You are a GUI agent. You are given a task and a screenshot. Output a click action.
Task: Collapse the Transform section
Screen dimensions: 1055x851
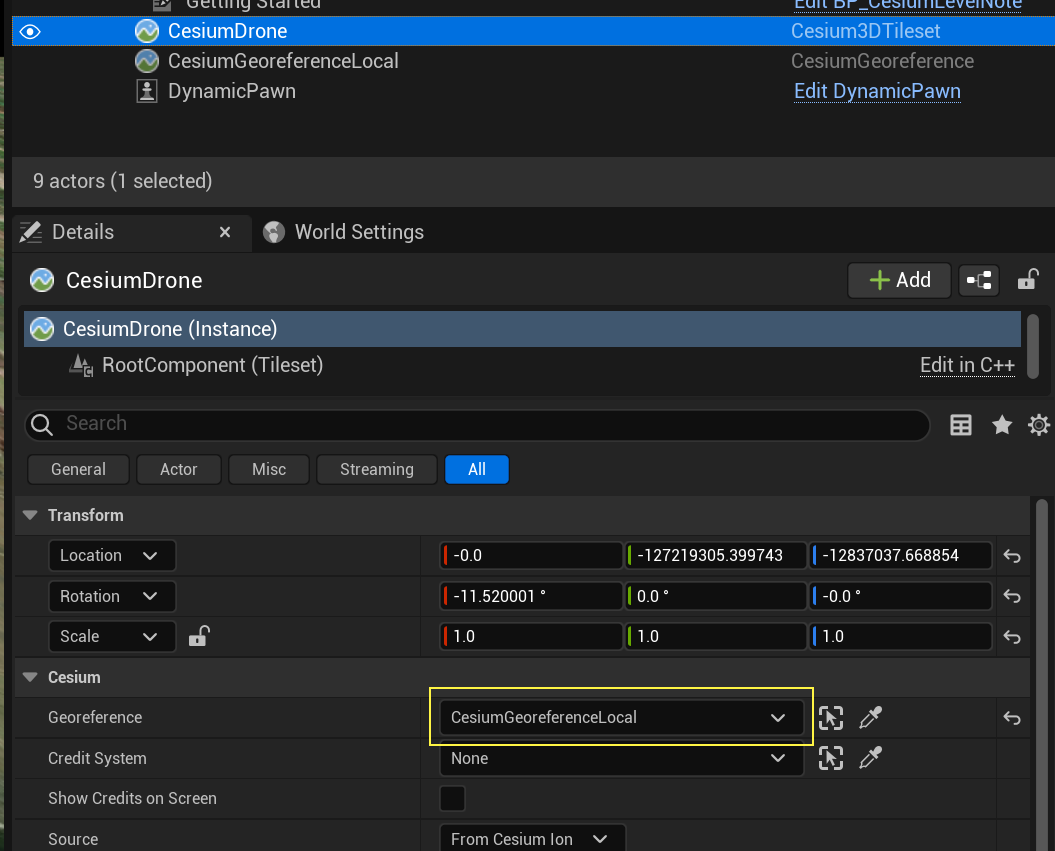(29, 515)
